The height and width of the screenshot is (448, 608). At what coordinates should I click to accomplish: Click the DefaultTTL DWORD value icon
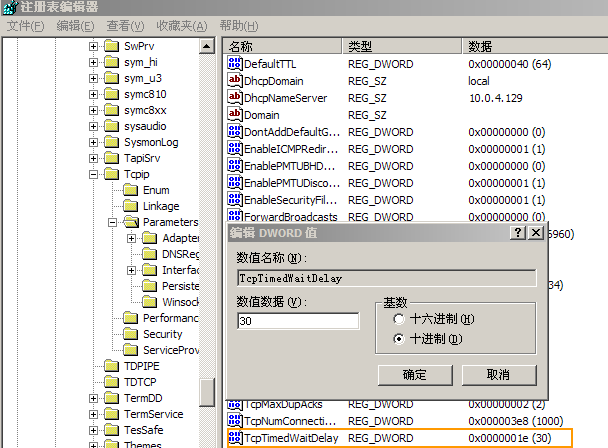pos(236,64)
